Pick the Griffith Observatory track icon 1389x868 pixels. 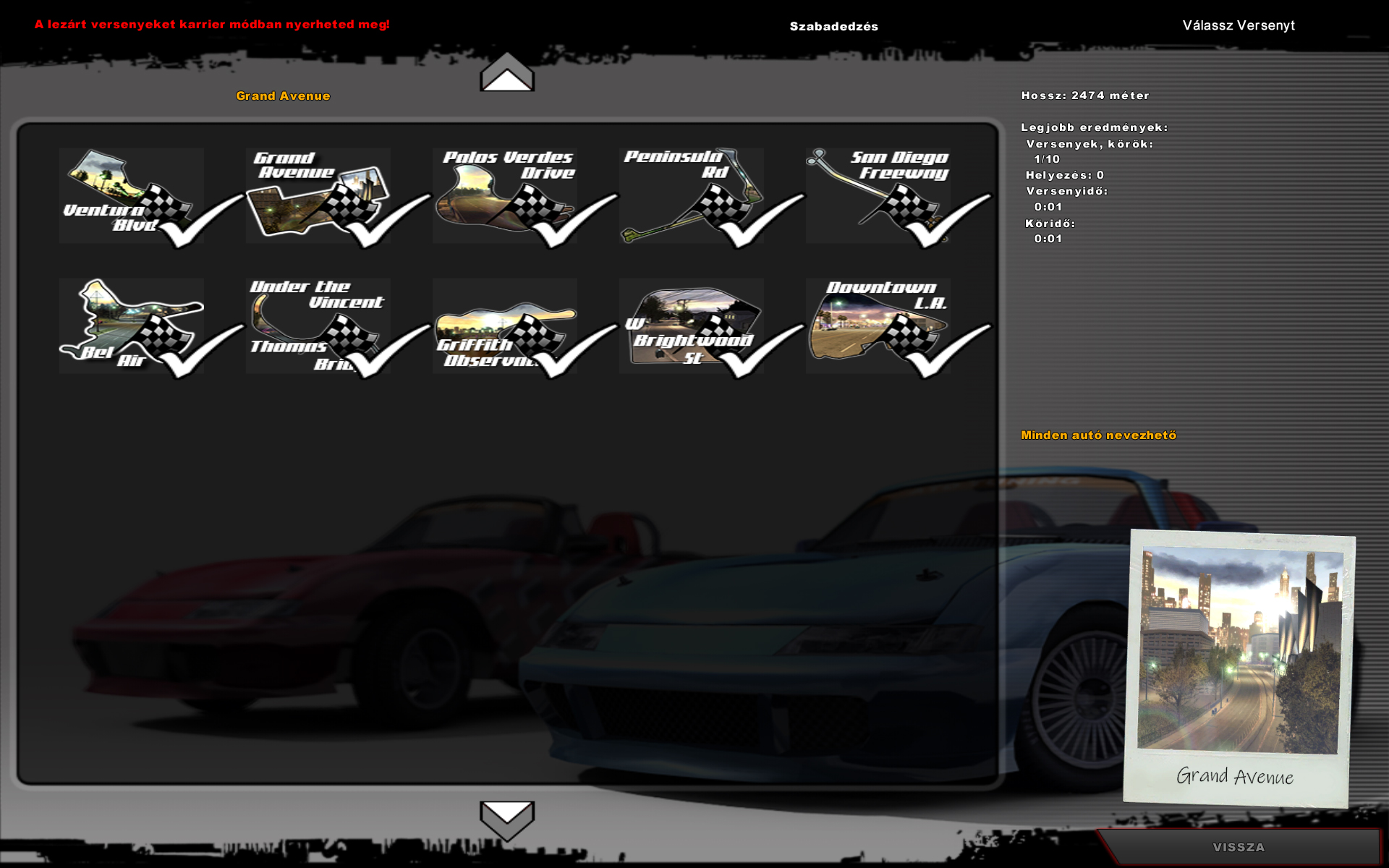pyautogui.click(x=505, y=325)
